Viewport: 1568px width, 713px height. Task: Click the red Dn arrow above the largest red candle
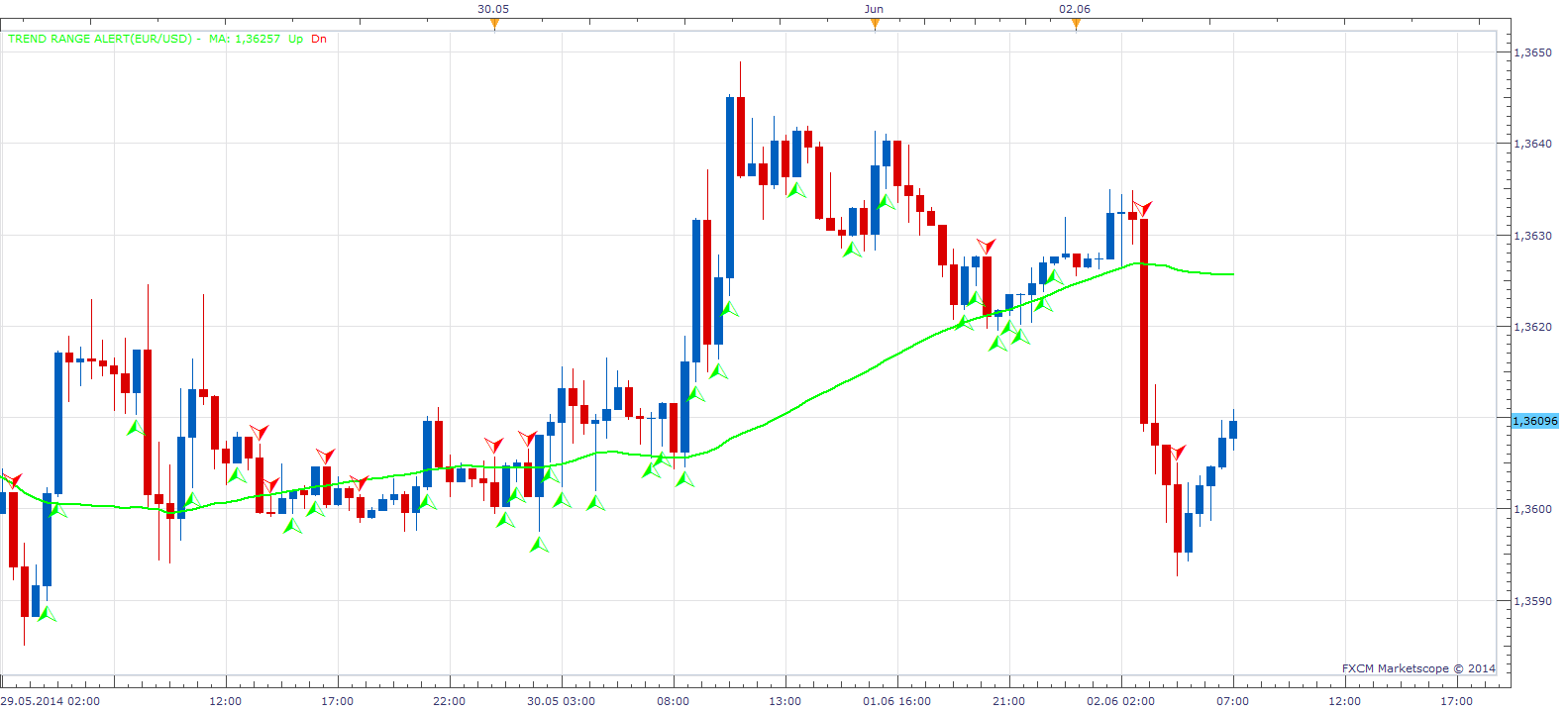[x=1143, y=208]
